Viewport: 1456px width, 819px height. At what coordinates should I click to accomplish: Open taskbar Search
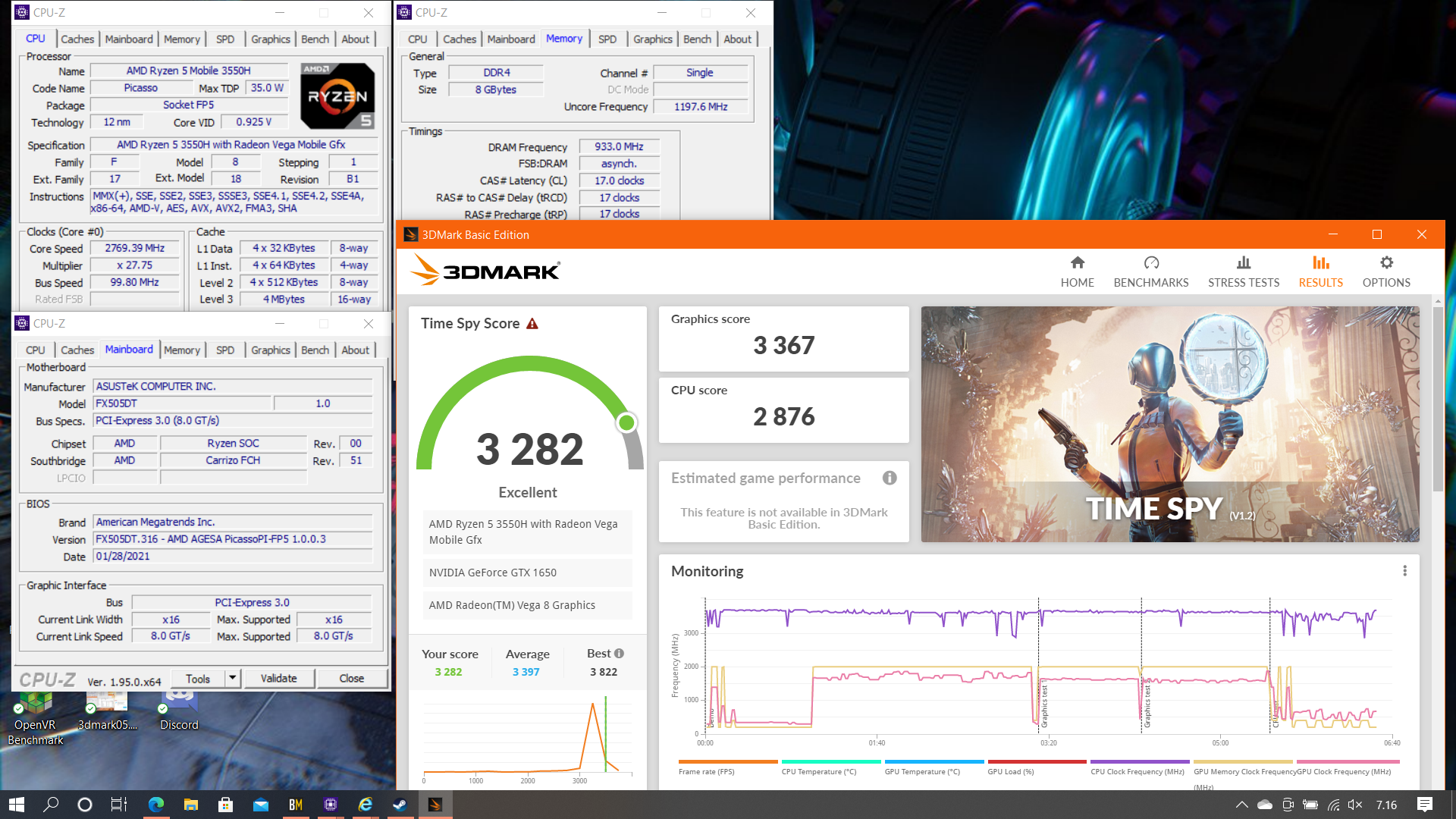tap(51, 805)
